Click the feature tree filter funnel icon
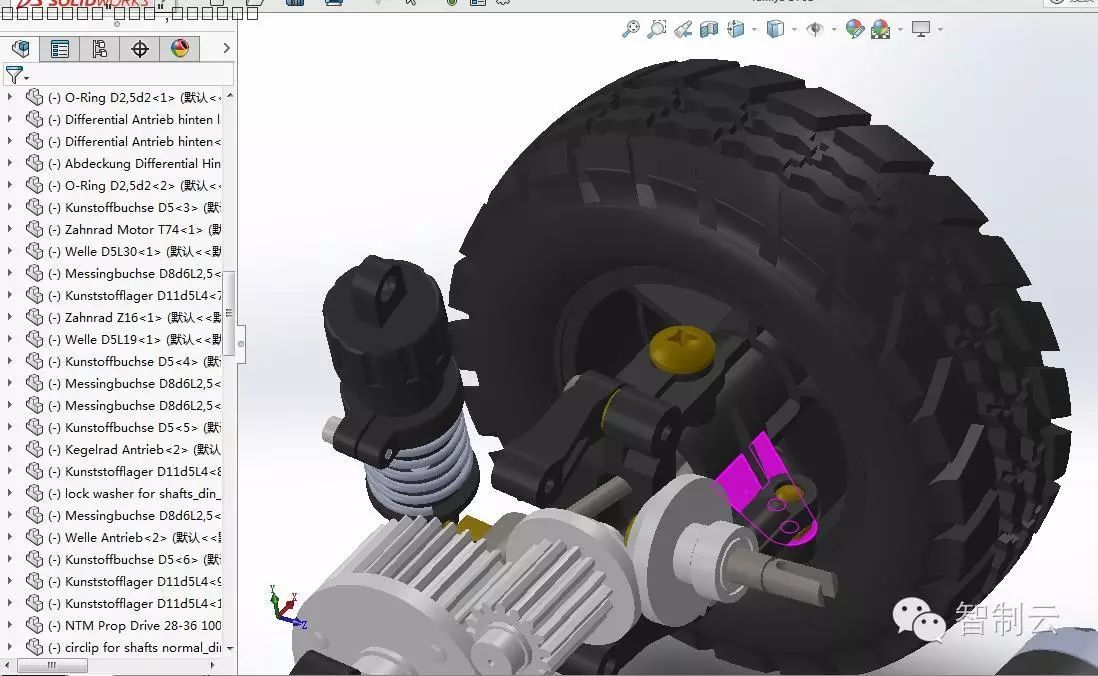 (13, 74)
